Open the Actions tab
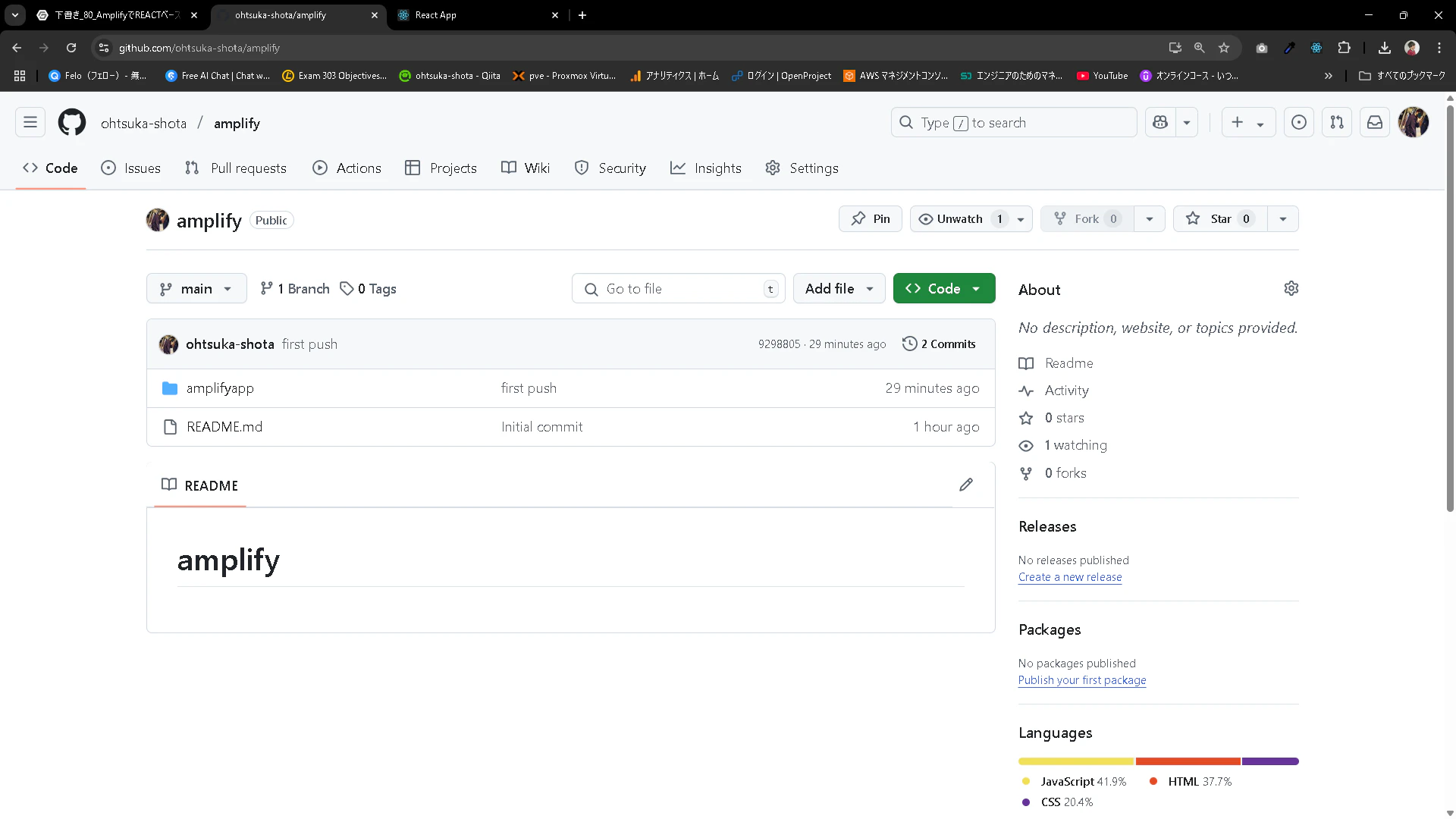Image resolution: width=1456 pixels, height=819 pixels. (347, 168)
